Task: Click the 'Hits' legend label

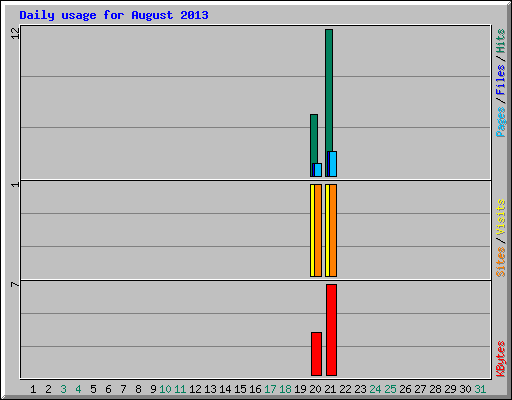Action: click(x=500, y=41)
